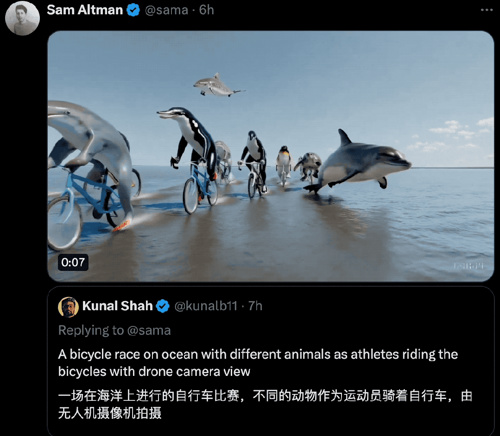Play the animal bicycle race video

271,156
